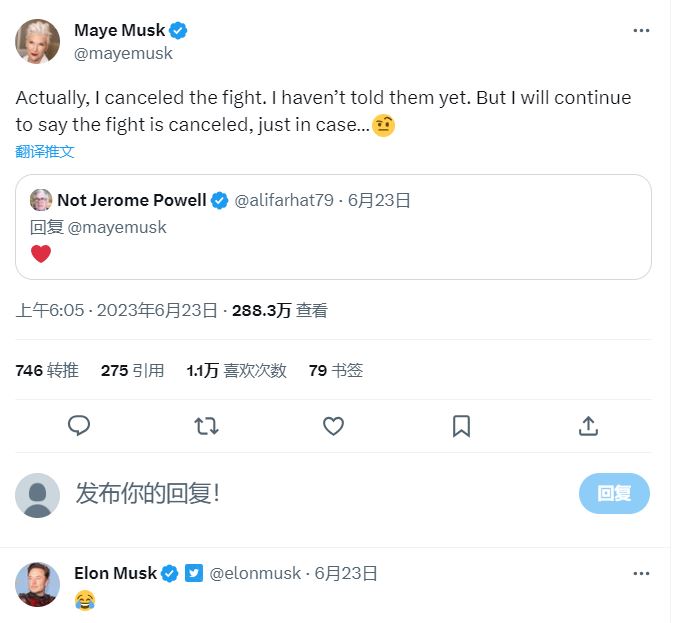Open the quoted Not Jerome Powell tweet
Image resolution: width=686 pixels, height=623 pixels.
[x=333, y=240]
